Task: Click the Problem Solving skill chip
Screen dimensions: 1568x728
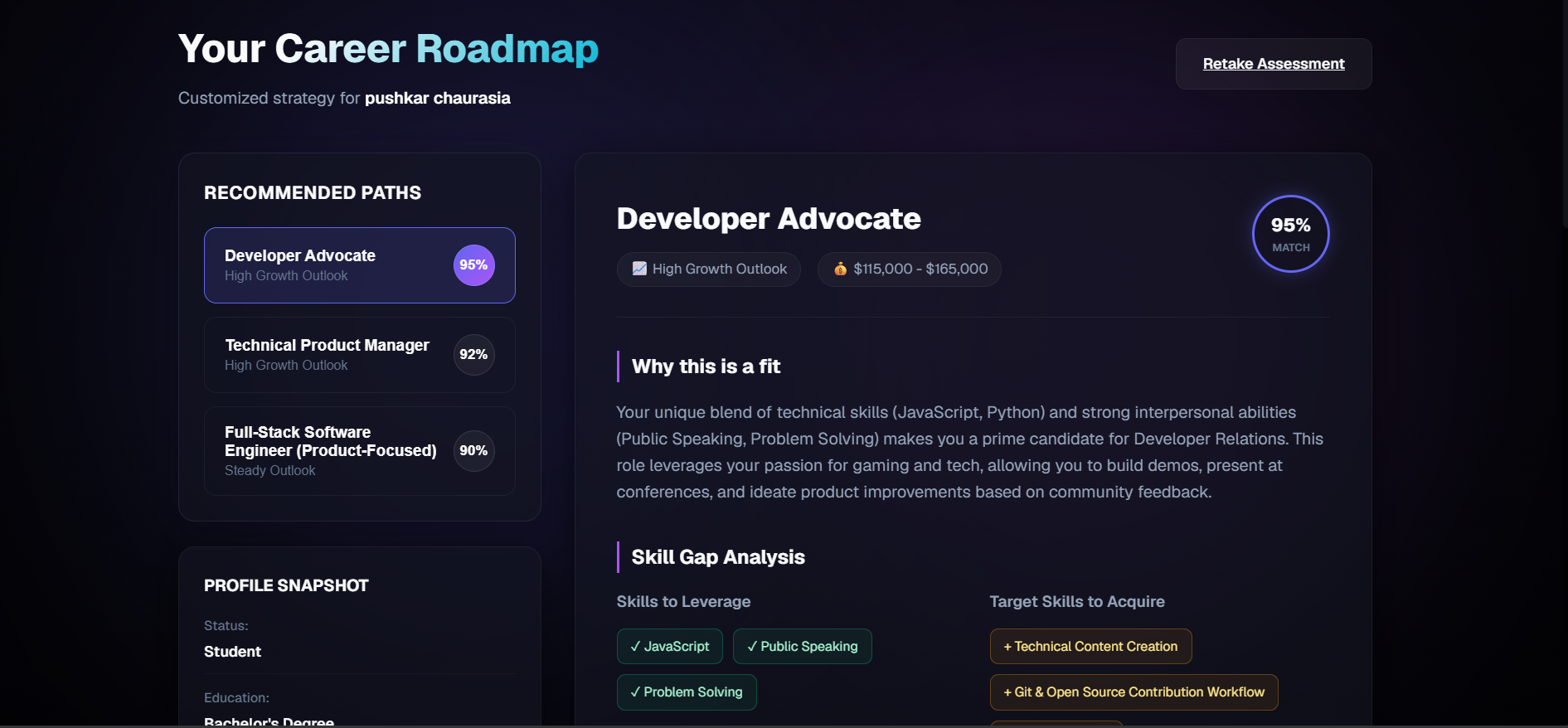Action: point(687,692)
